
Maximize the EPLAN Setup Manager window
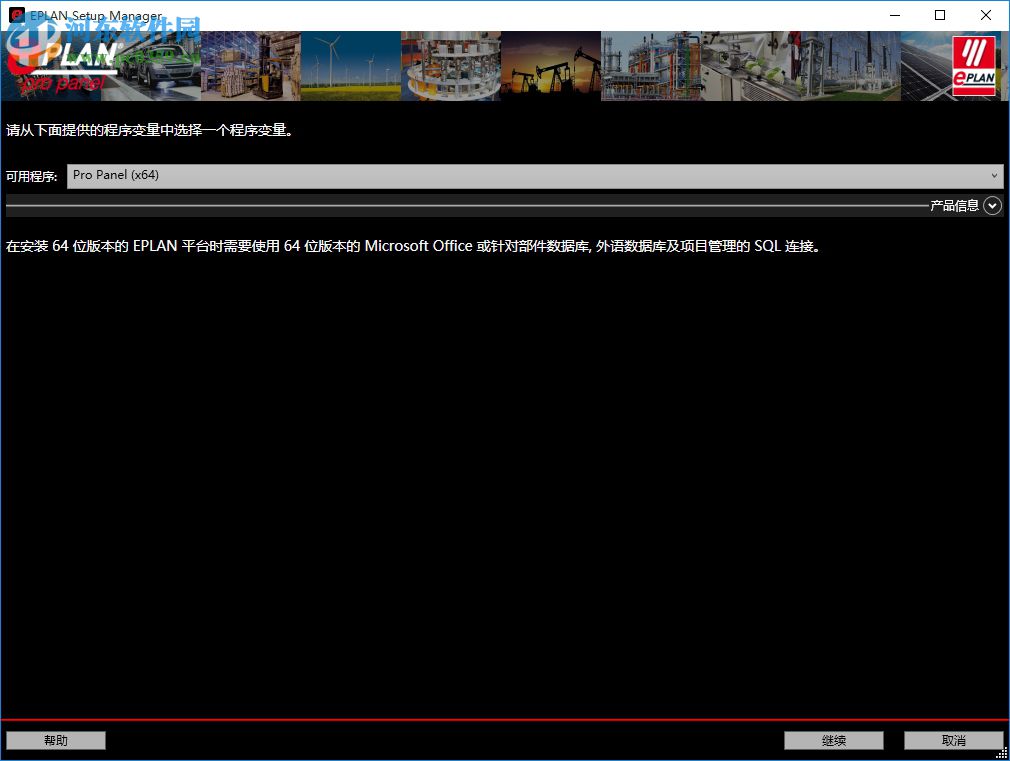940,15
